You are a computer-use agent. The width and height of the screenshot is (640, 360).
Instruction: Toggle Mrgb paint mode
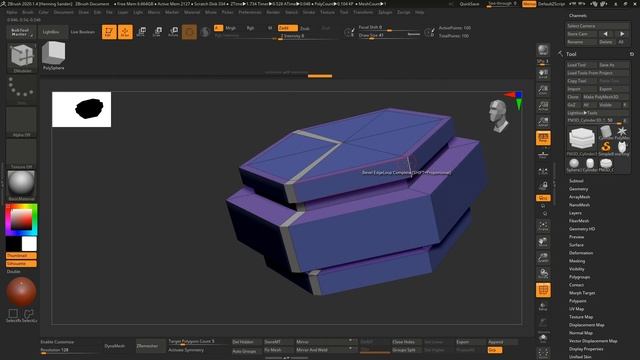pyautogui.click(x=231, y=28)
